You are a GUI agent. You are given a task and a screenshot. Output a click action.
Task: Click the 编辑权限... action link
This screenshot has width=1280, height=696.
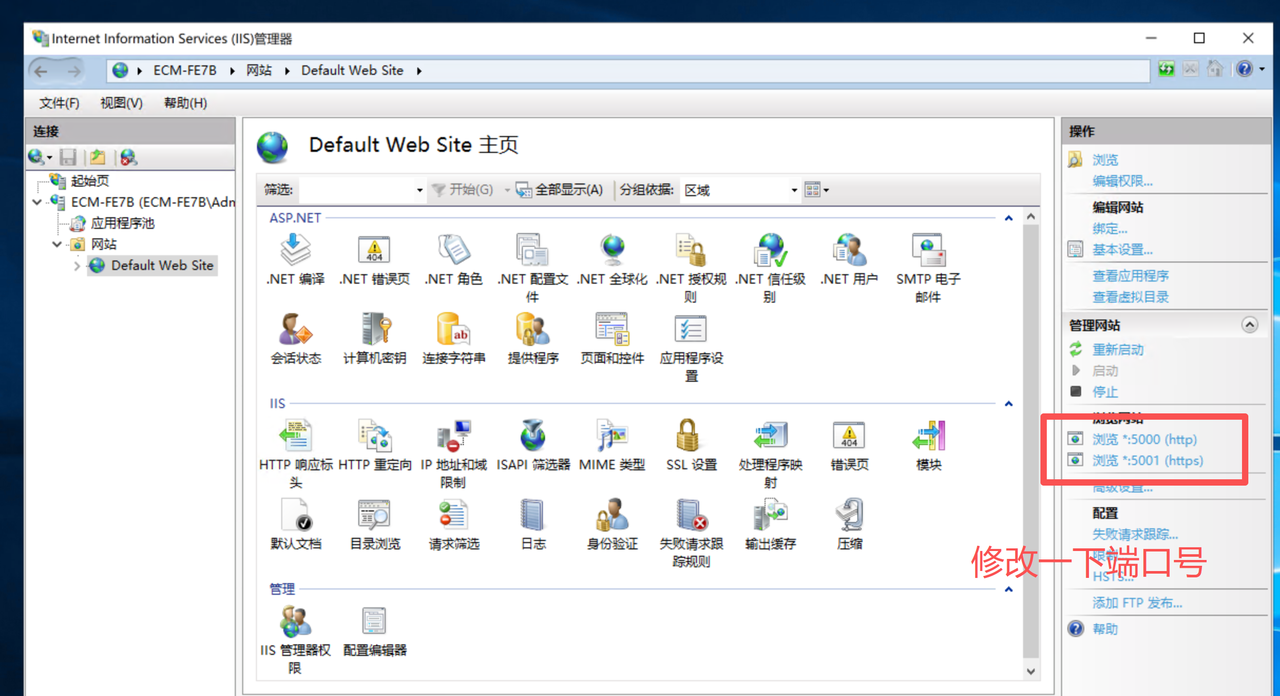[1122, 181]
